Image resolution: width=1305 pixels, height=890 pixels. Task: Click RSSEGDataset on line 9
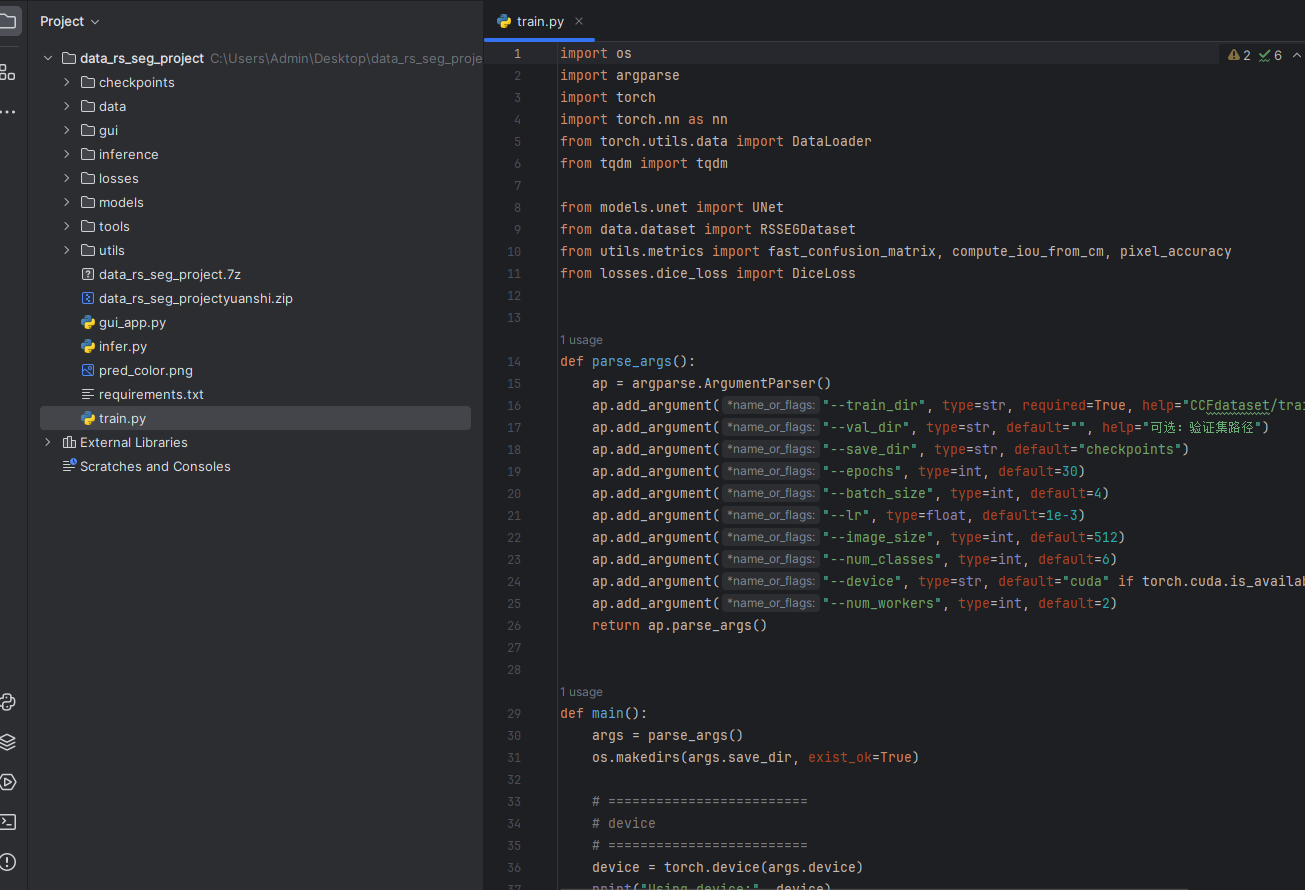[x=808, y=230]
